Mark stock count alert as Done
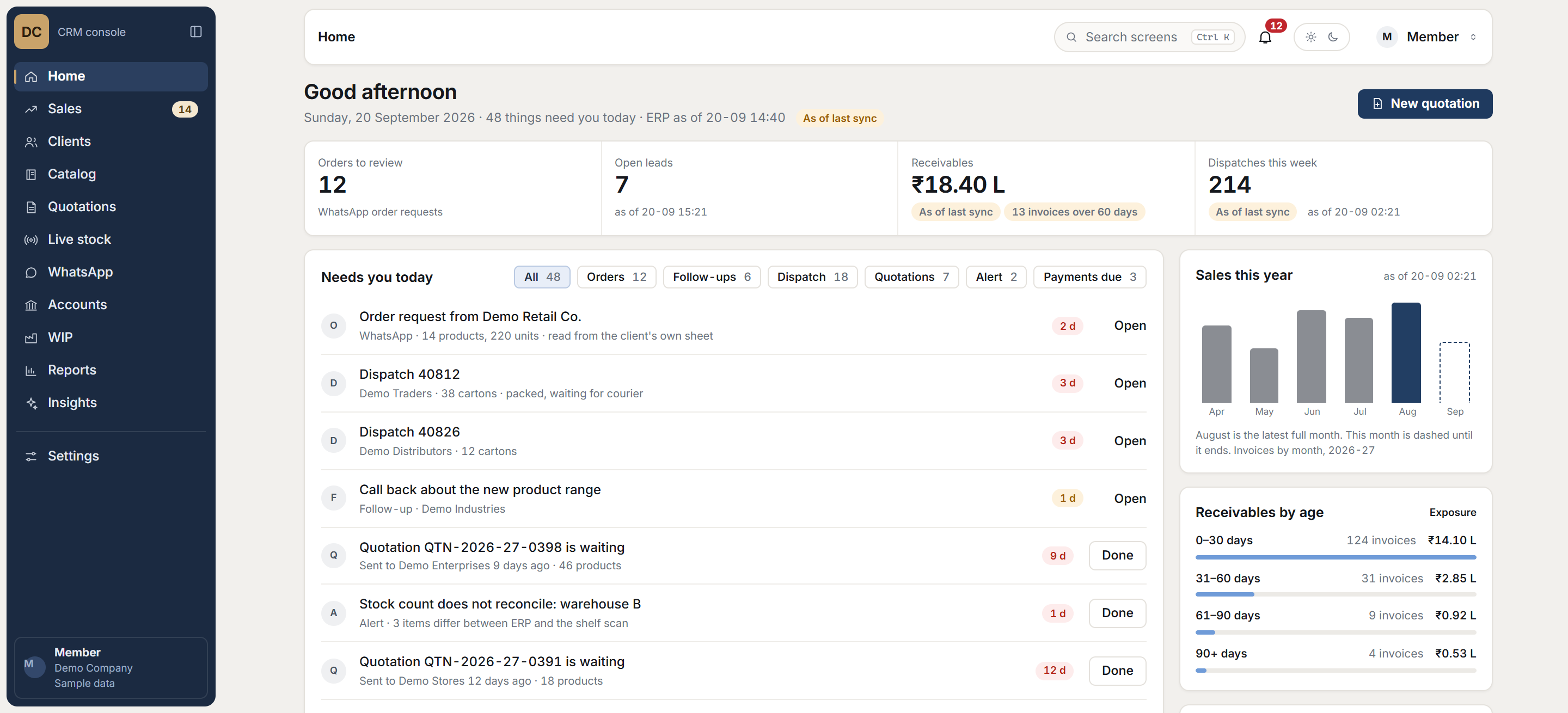This screenshot has width=1568, height=713. click(x=1117, y=613)
